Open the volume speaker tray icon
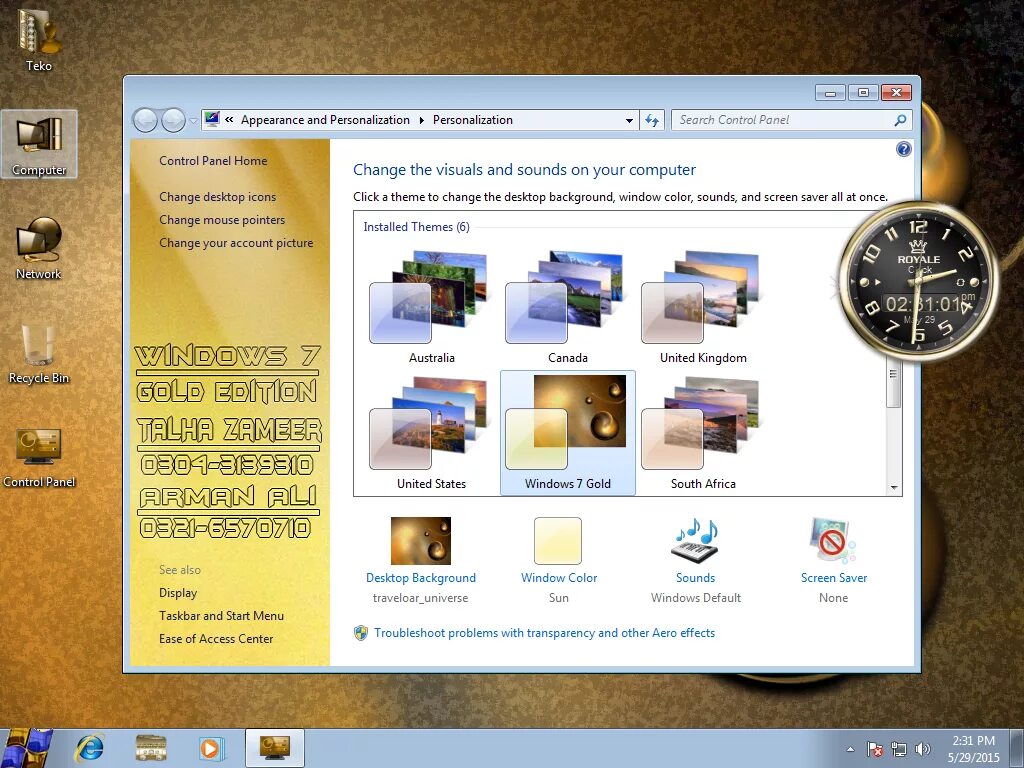Viewport: 1024px width, 768px height. pyautogui.click(x=923, y=749)
